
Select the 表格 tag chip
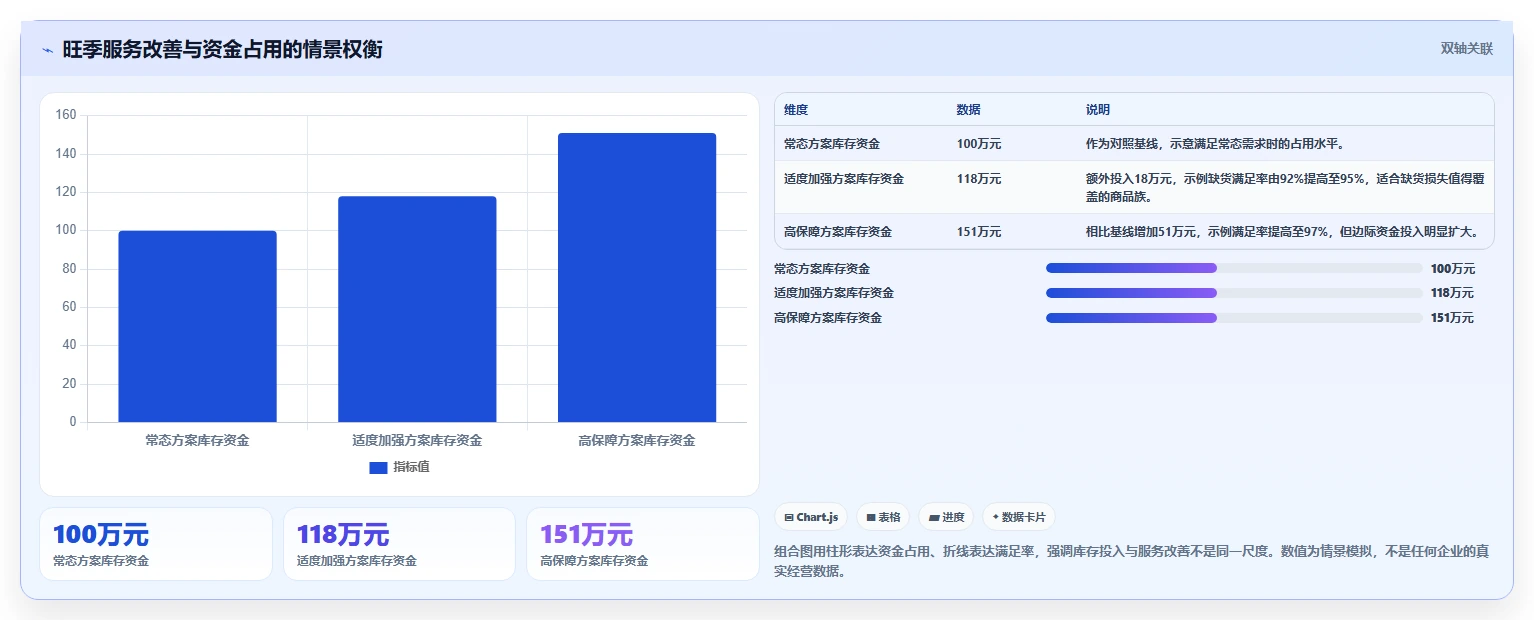pos(883,517)
